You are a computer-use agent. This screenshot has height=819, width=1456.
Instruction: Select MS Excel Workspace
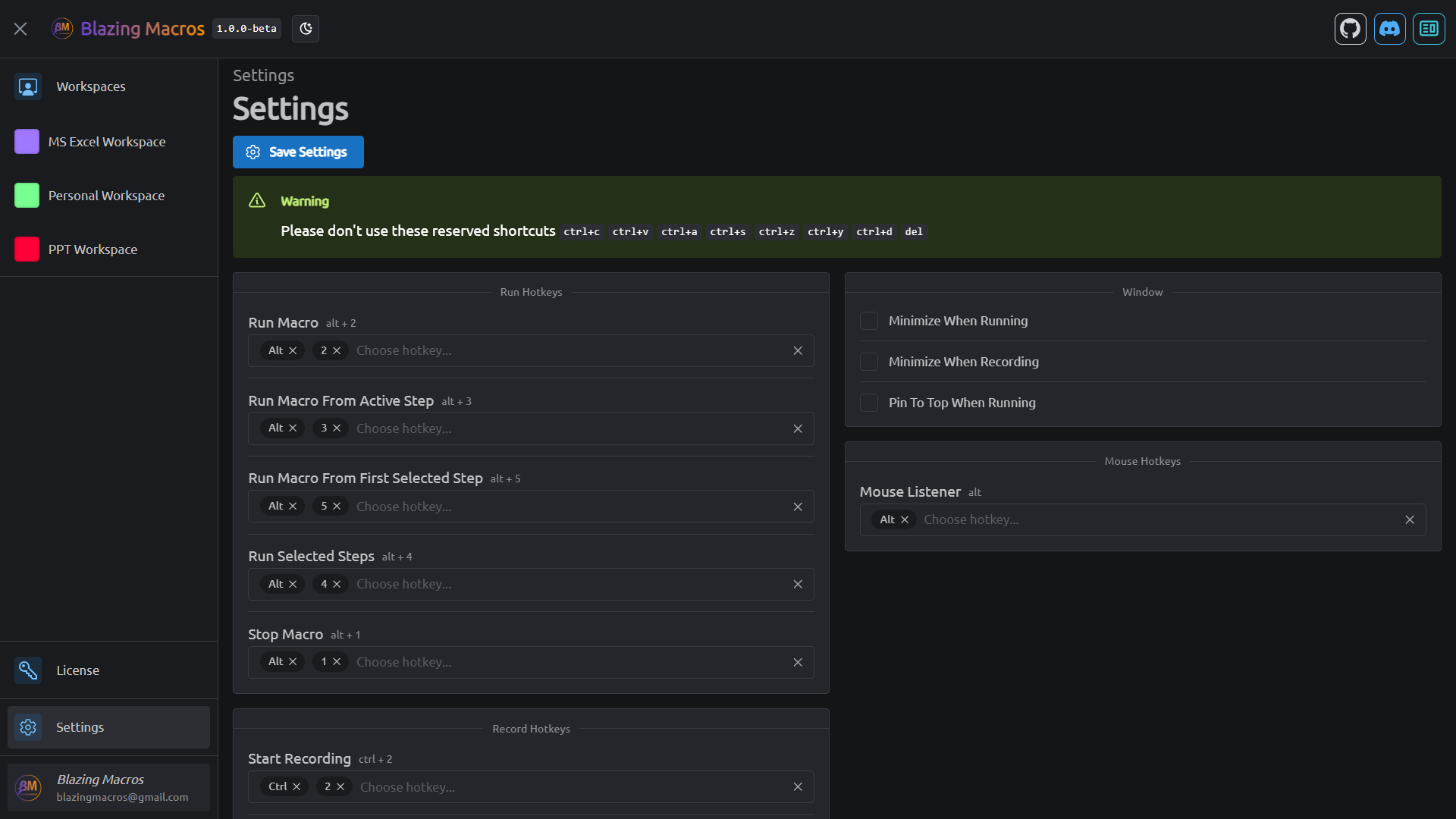coord(109,142)
